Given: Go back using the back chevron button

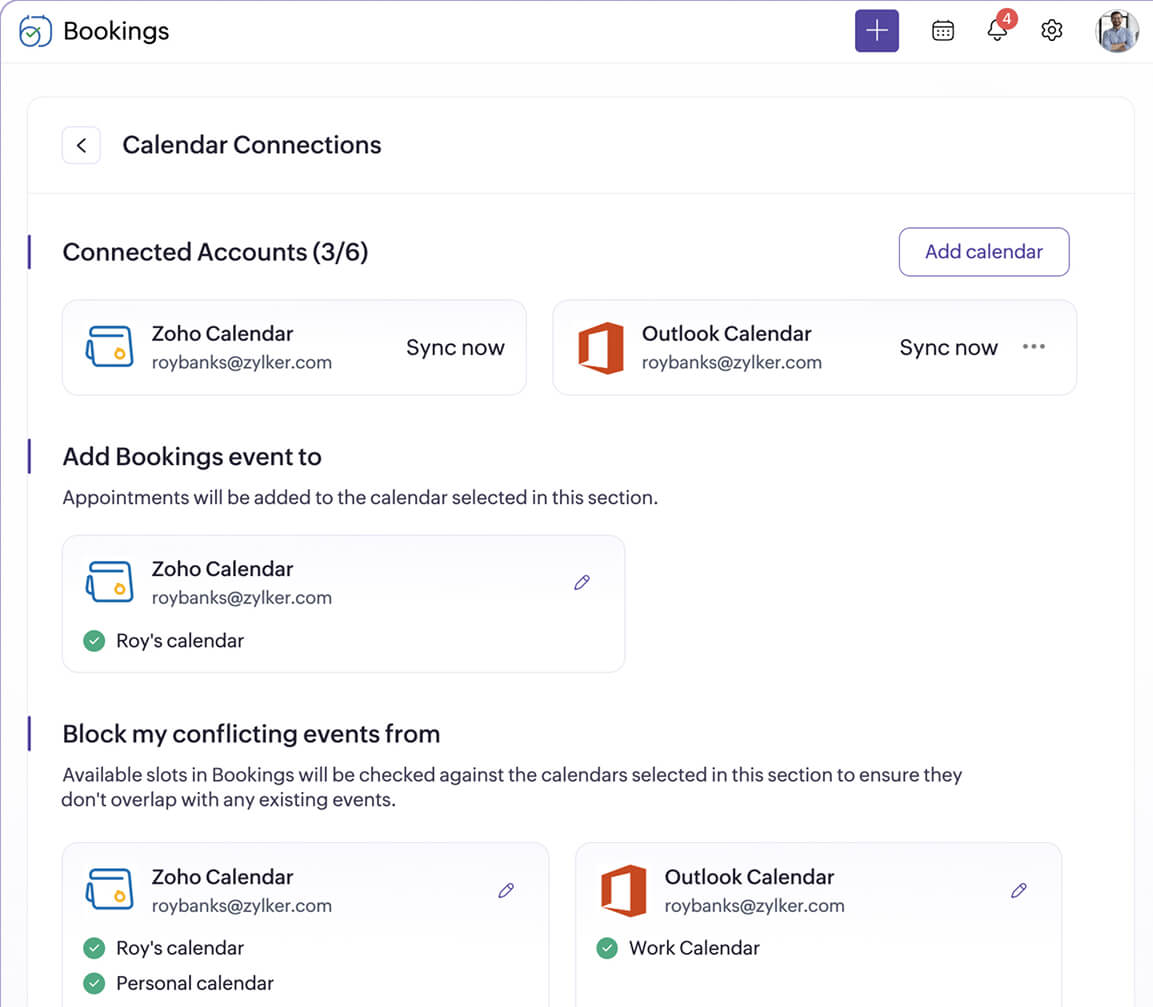Looking at the screenshot, I should point(82,145).
